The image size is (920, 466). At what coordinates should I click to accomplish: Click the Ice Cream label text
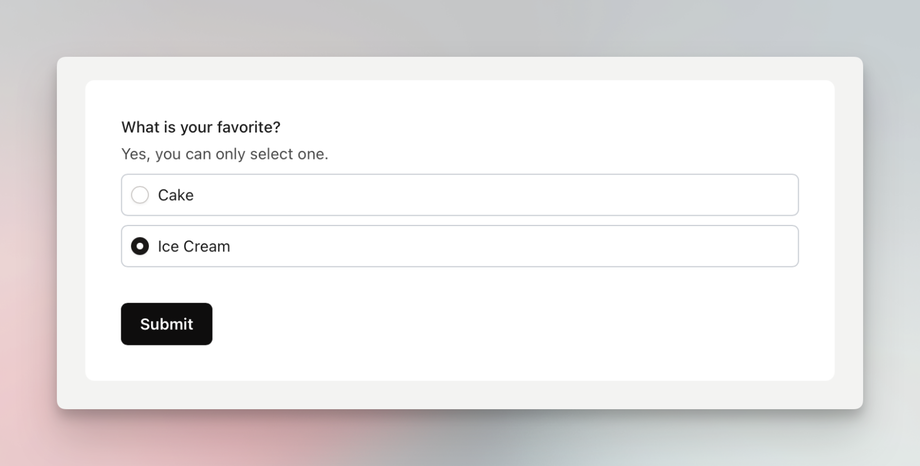[x=194, y=246]
